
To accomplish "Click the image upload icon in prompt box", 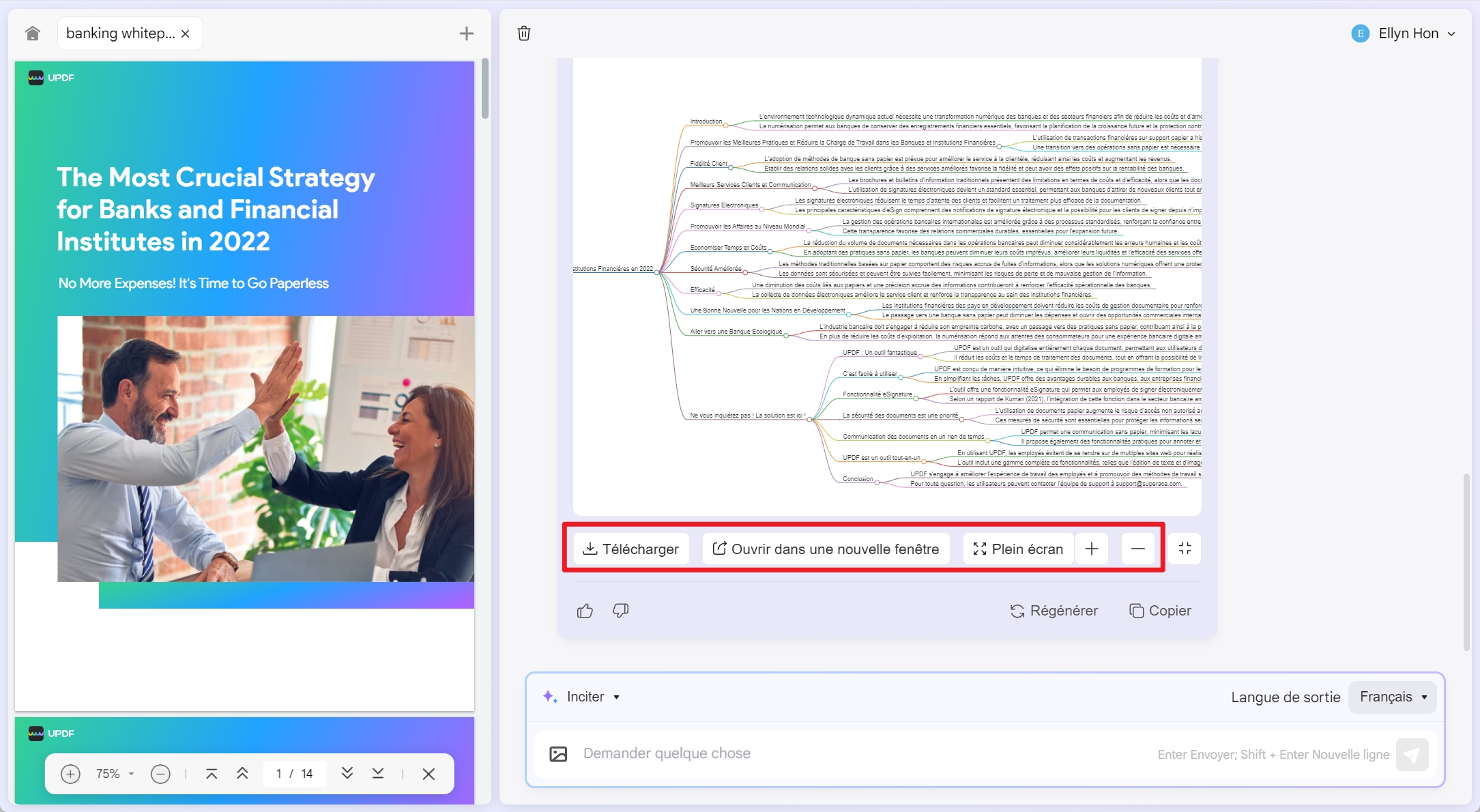I will click(558, 754).
